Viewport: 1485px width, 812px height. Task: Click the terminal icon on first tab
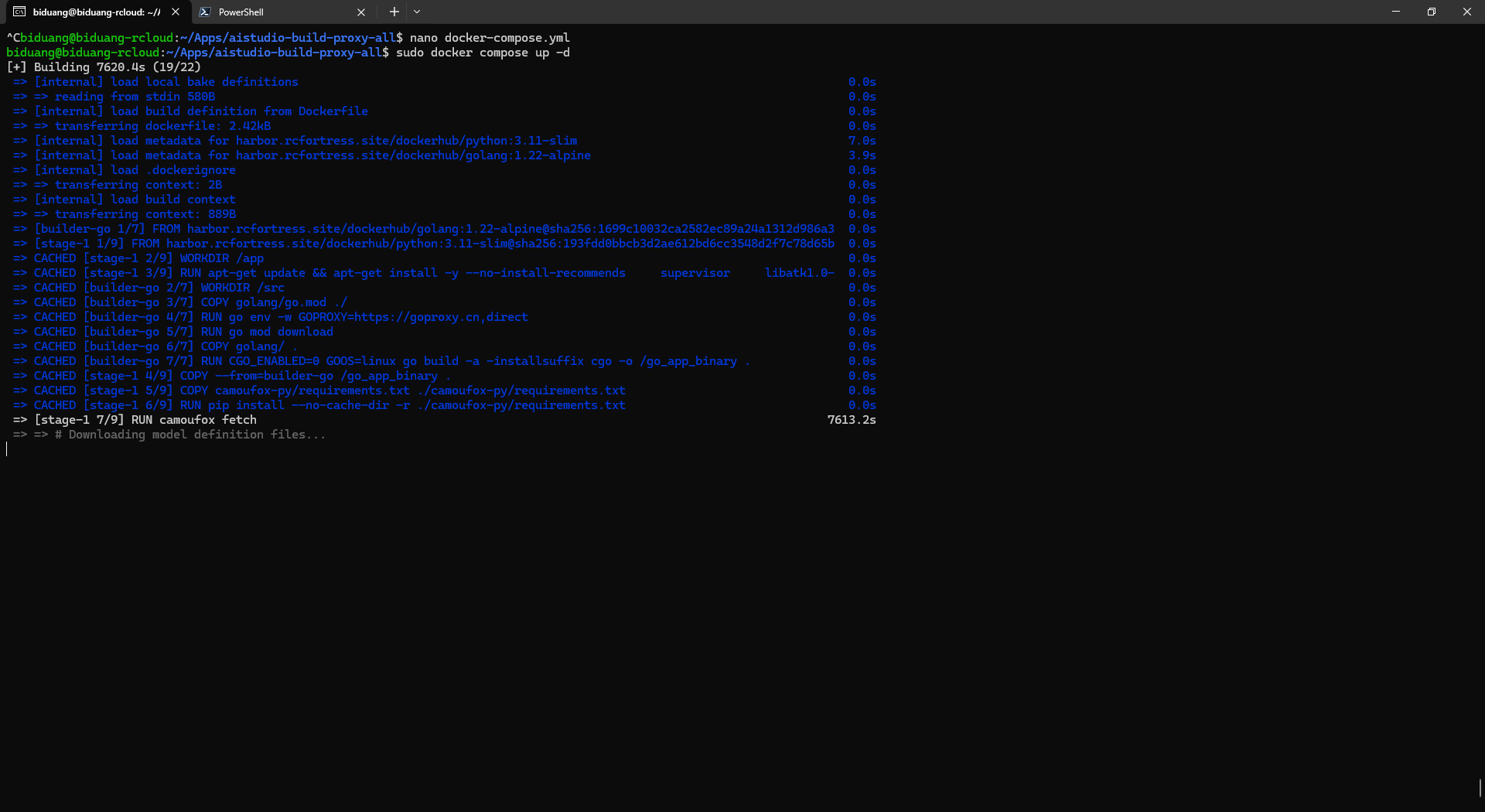pyautogui.click(x=19, y=12)
